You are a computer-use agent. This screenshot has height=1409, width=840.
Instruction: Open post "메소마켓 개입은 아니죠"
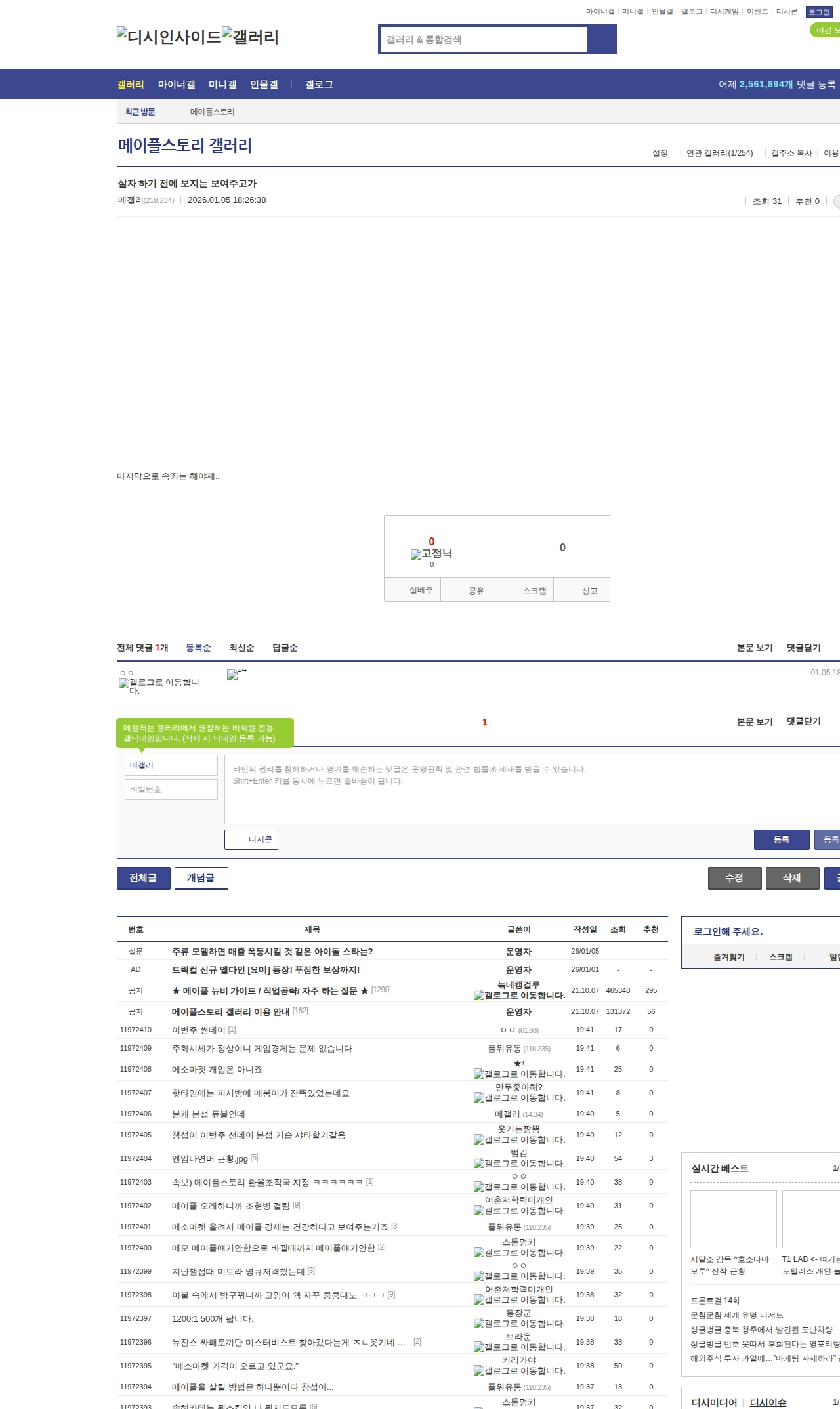coord(217,1069)
